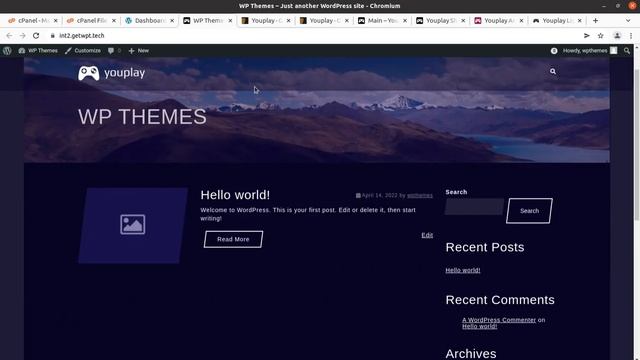Click the Read More button
Screen dimensions: 640x360
233,239
